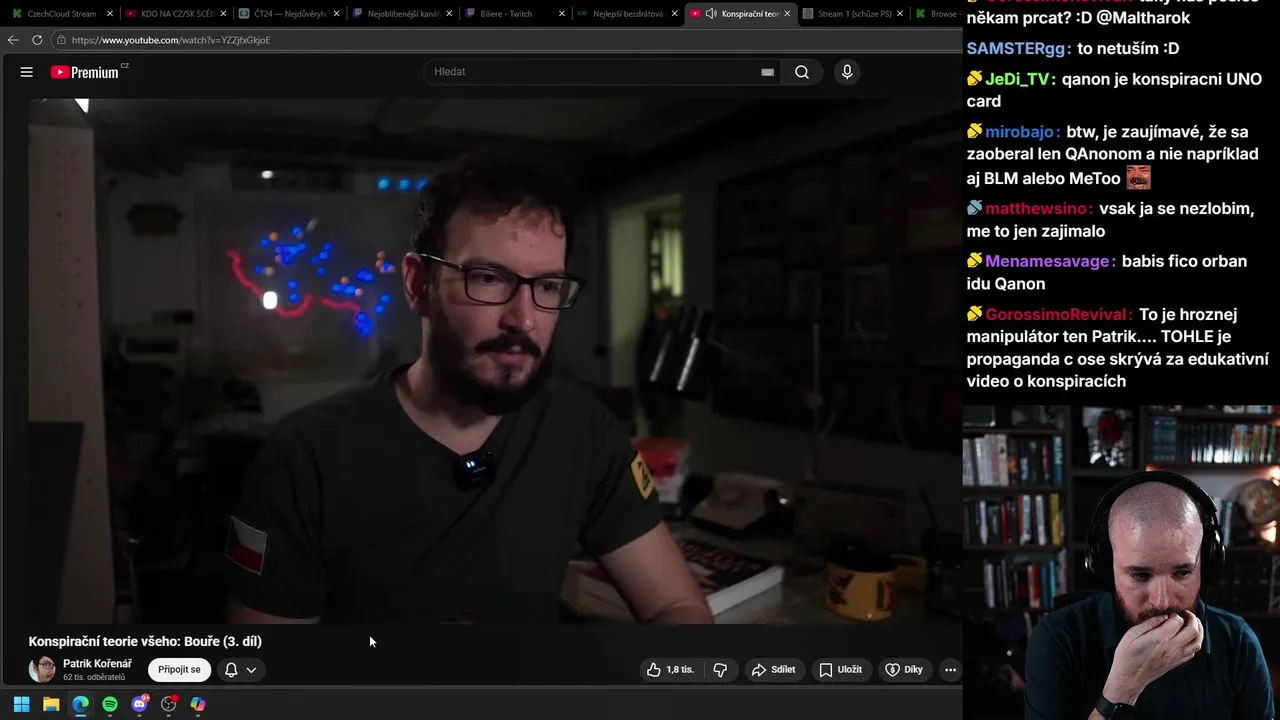Viewport: 1280px width, 720px height.
Task: Open the YouTube hamburger guide menu
Action: click(27, 72)
